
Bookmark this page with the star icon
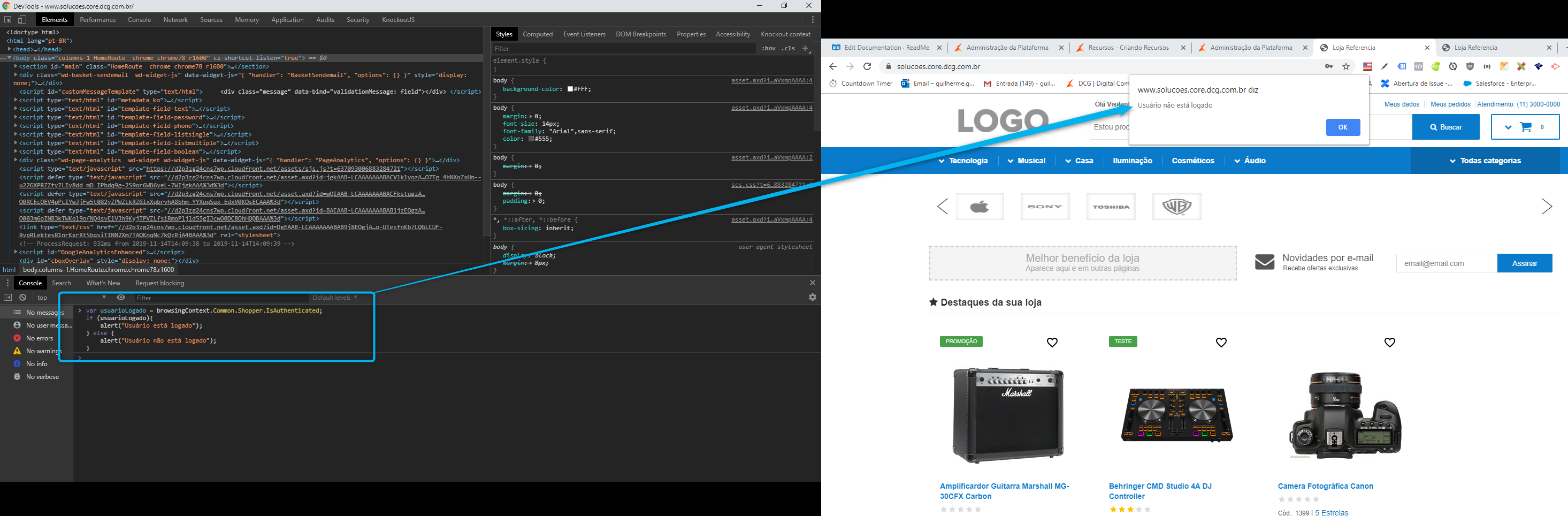[1346, 66]
